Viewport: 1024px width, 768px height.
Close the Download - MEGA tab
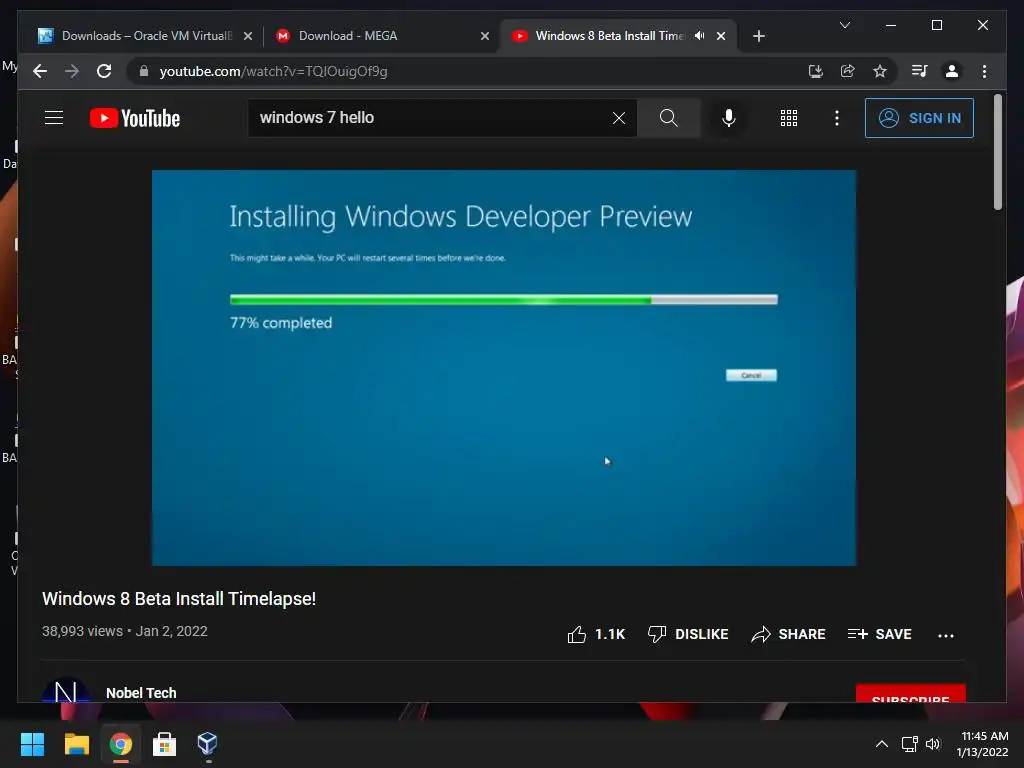(x=485, y=37)
